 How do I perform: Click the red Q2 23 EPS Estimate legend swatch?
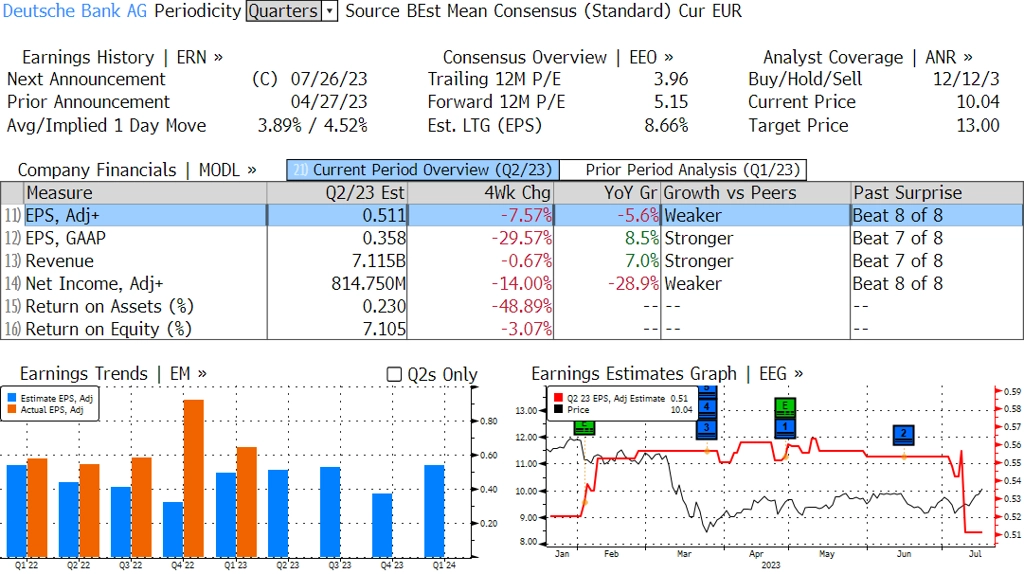pos(558,398)
